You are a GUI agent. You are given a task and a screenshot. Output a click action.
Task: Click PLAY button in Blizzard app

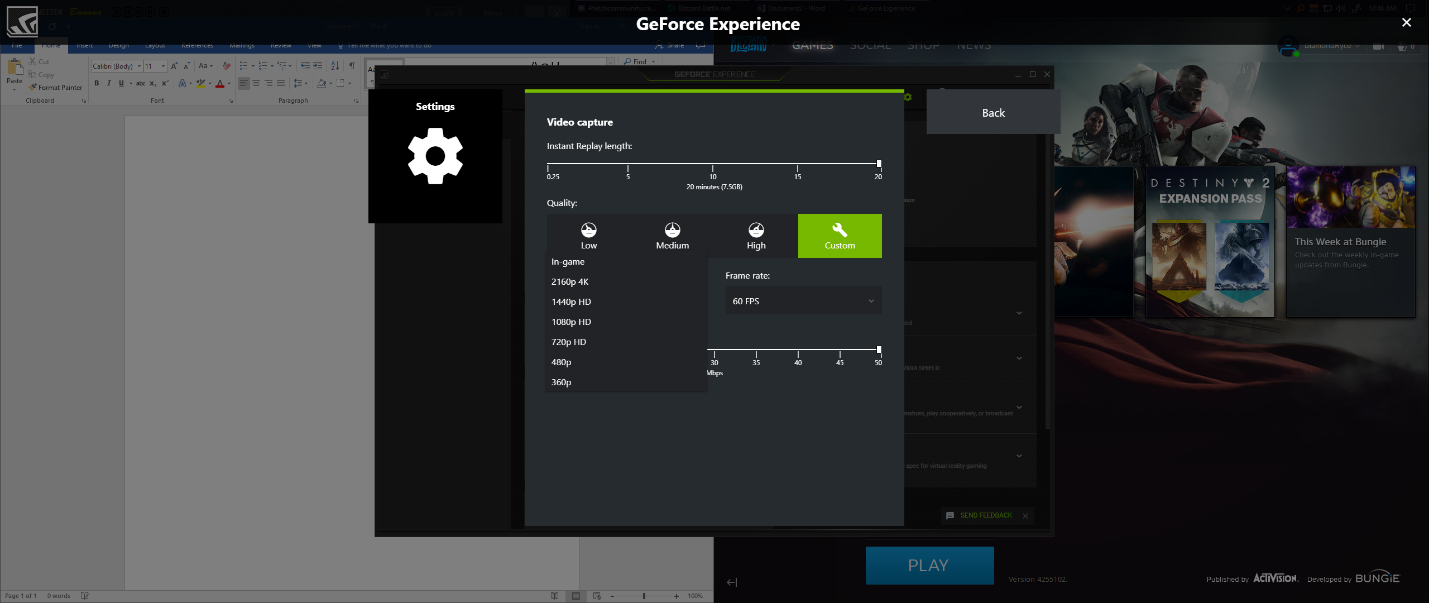click(x=929, y=565)
